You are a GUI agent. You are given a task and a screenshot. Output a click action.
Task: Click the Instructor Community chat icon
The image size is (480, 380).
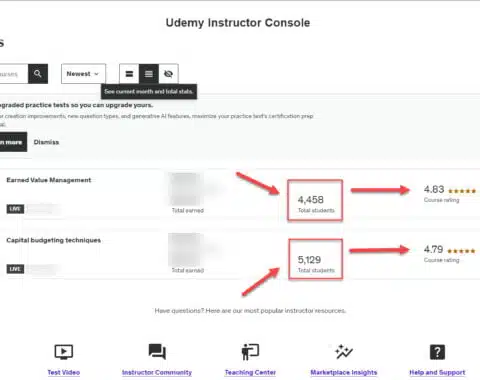(157, 352)
